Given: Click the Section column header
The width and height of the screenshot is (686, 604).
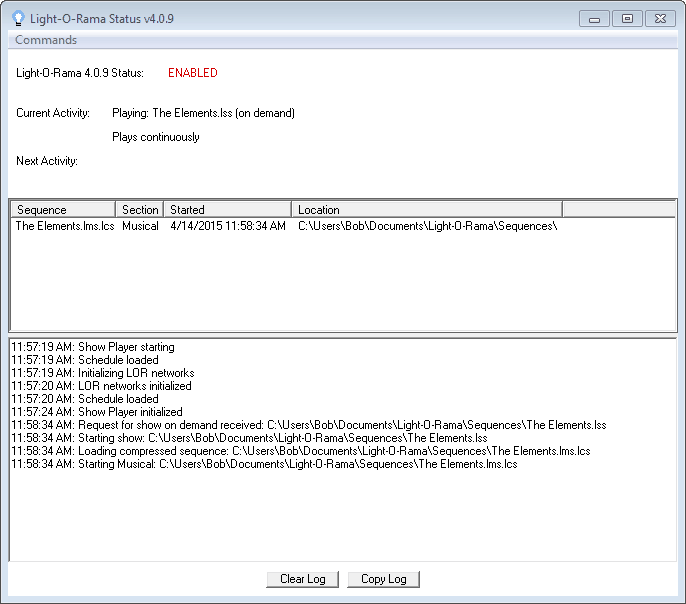Looking at the screenshot, I should point(140,210).
